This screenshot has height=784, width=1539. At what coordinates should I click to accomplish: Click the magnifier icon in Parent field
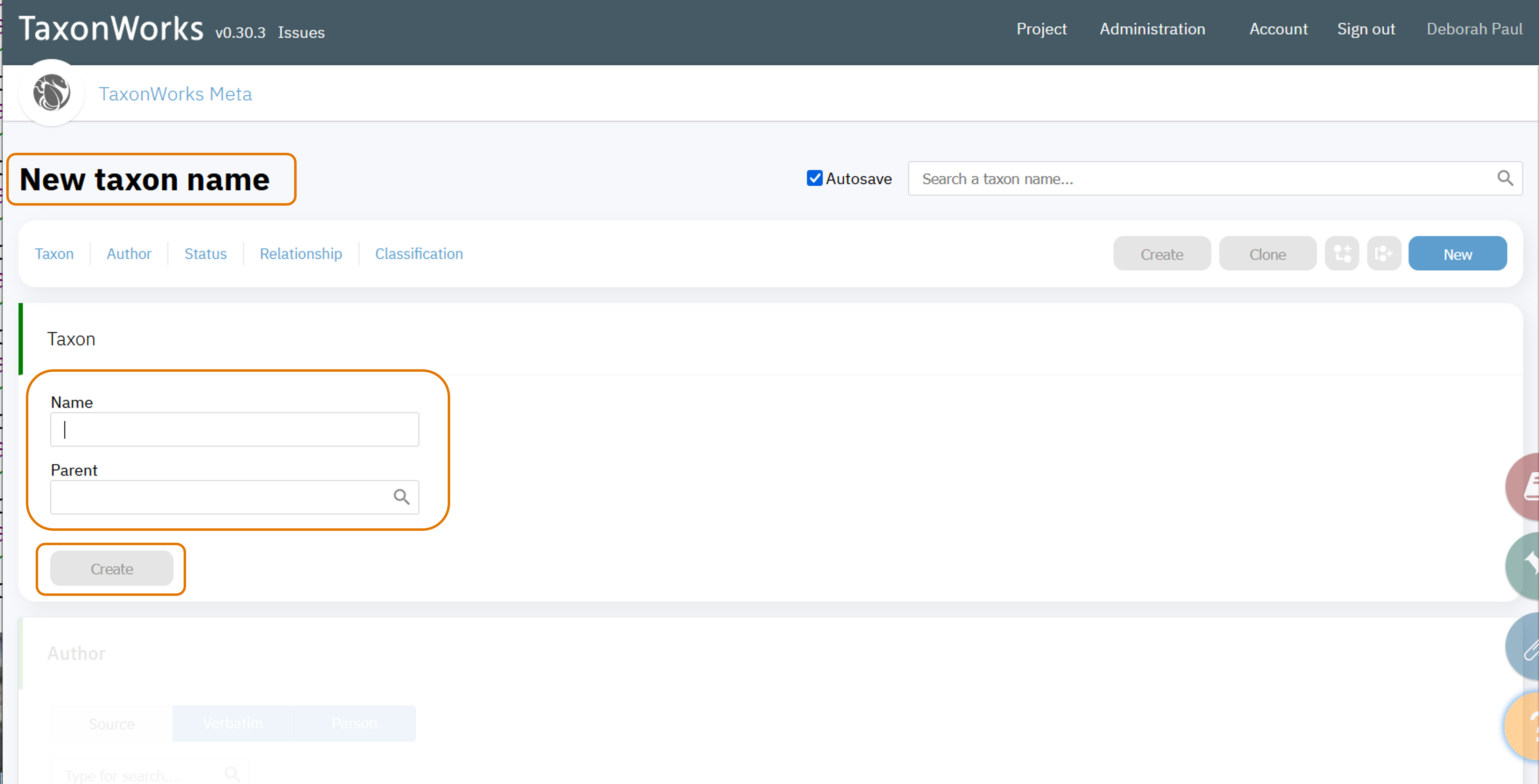(402, 497)
